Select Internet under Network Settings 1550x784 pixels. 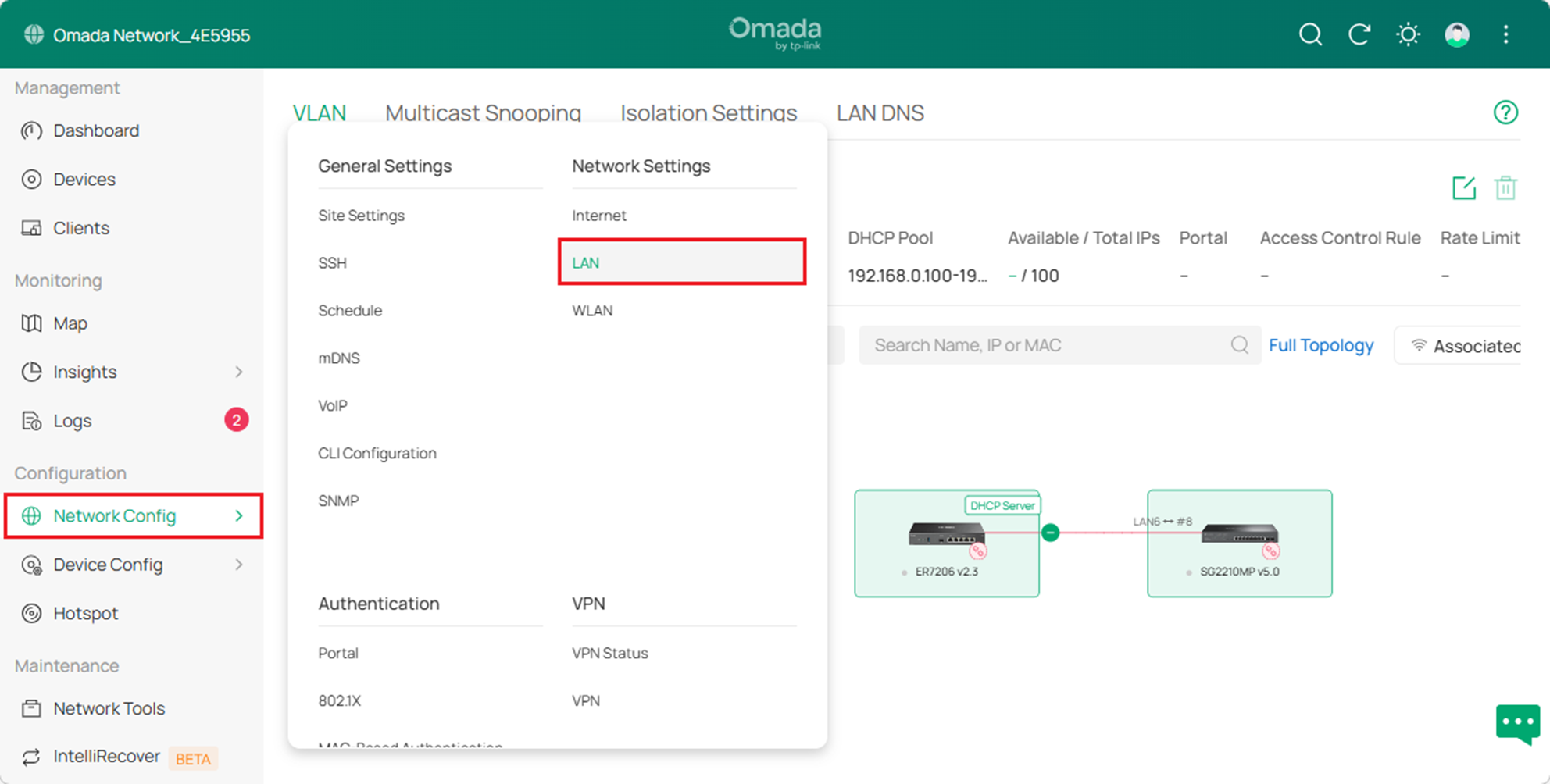click(x=599, y=215)
